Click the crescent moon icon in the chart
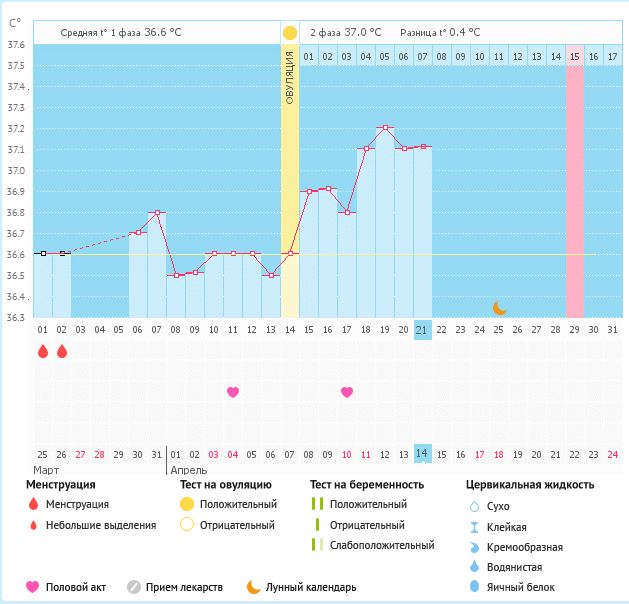 click(x=499, y=308)
